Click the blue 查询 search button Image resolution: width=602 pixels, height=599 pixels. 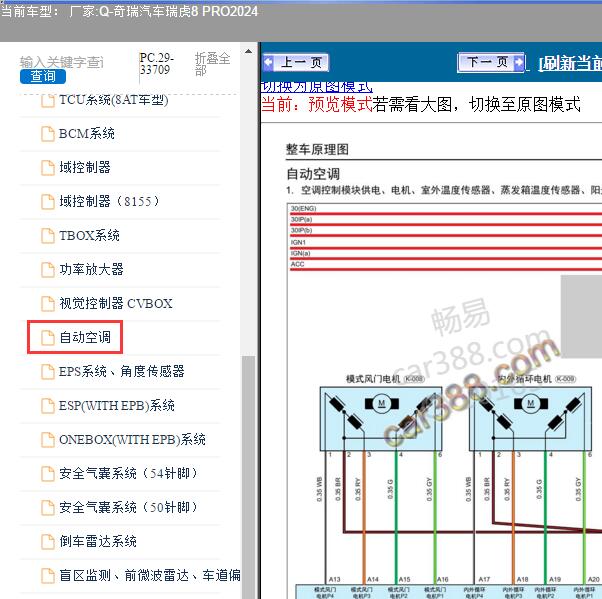tap(43, 76)
